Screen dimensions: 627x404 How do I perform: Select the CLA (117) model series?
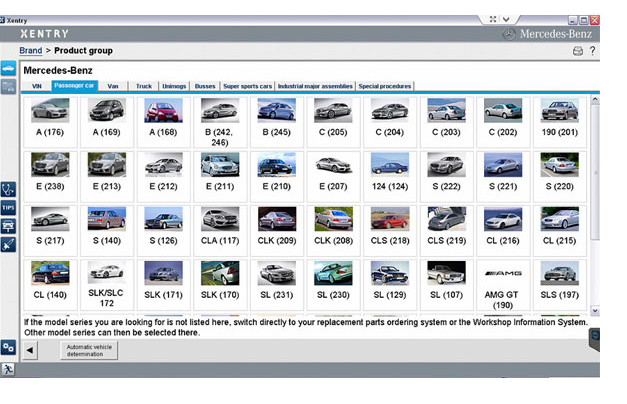(x=220, y=231)
